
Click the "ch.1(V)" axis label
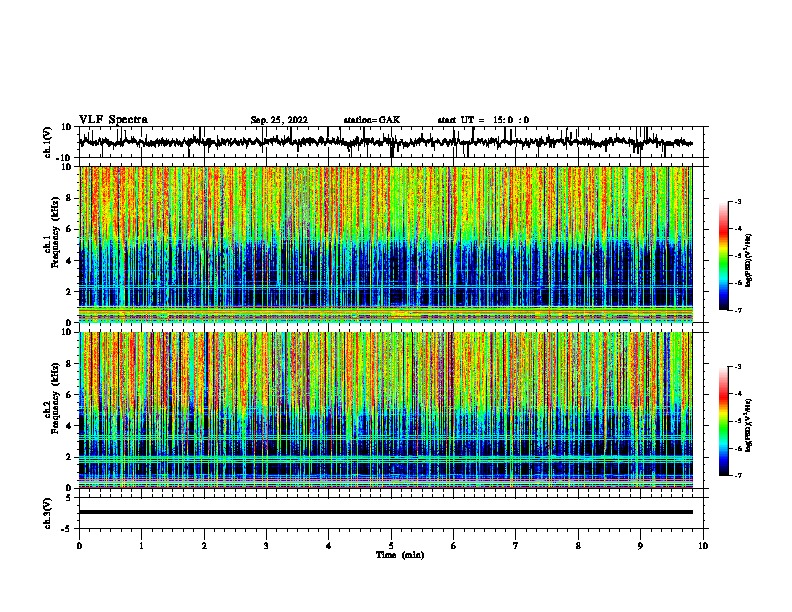tap(48, 142)
